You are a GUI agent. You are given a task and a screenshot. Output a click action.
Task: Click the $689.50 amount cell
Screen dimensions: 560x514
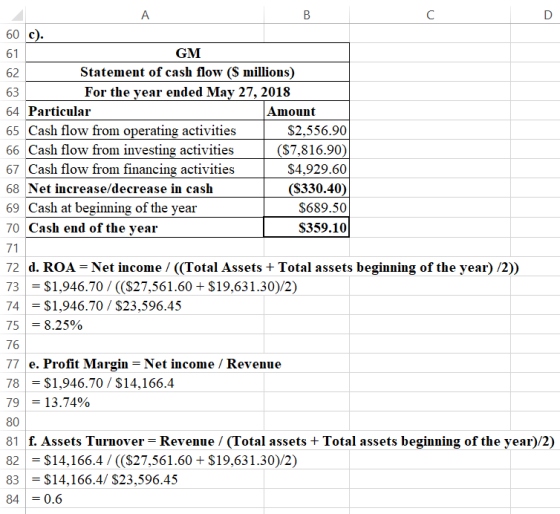click(x=306, y=208)
